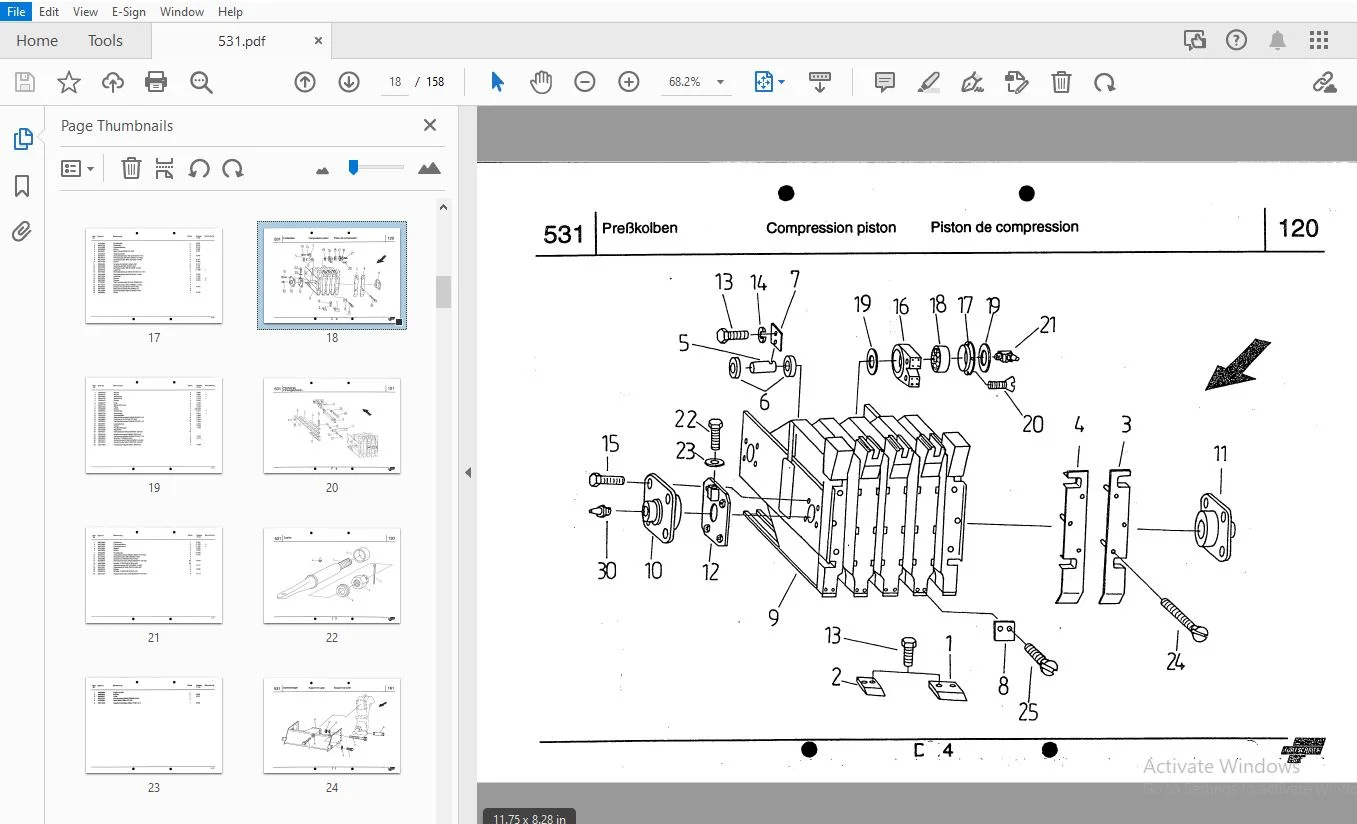Switch to the Tools tab

click(105, 41)
